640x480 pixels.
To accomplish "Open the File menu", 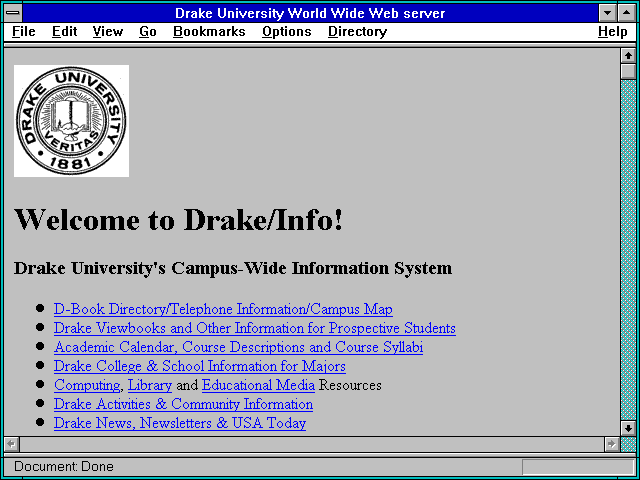I will coord(24,31).
